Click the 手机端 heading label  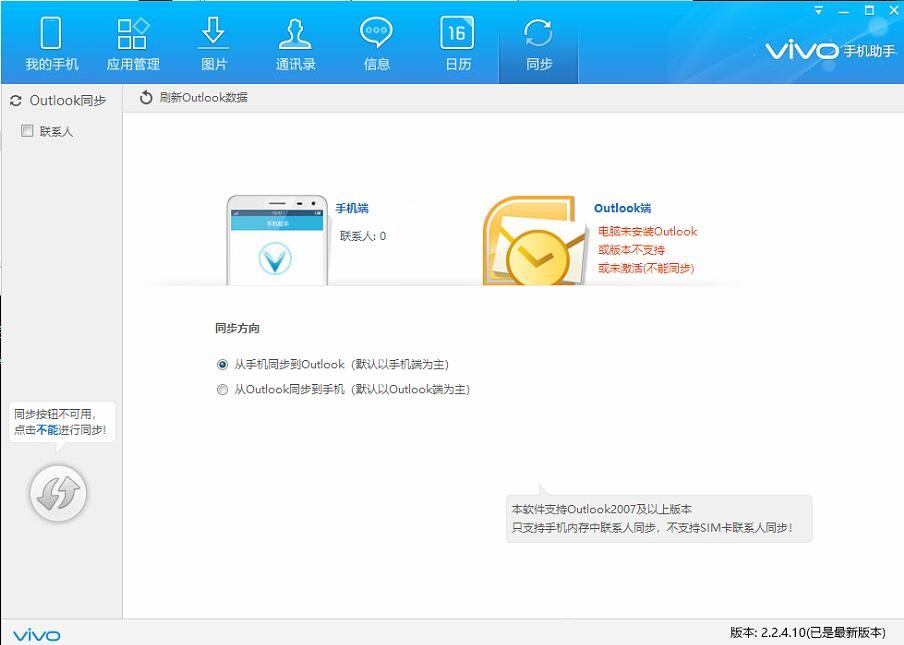352,208
